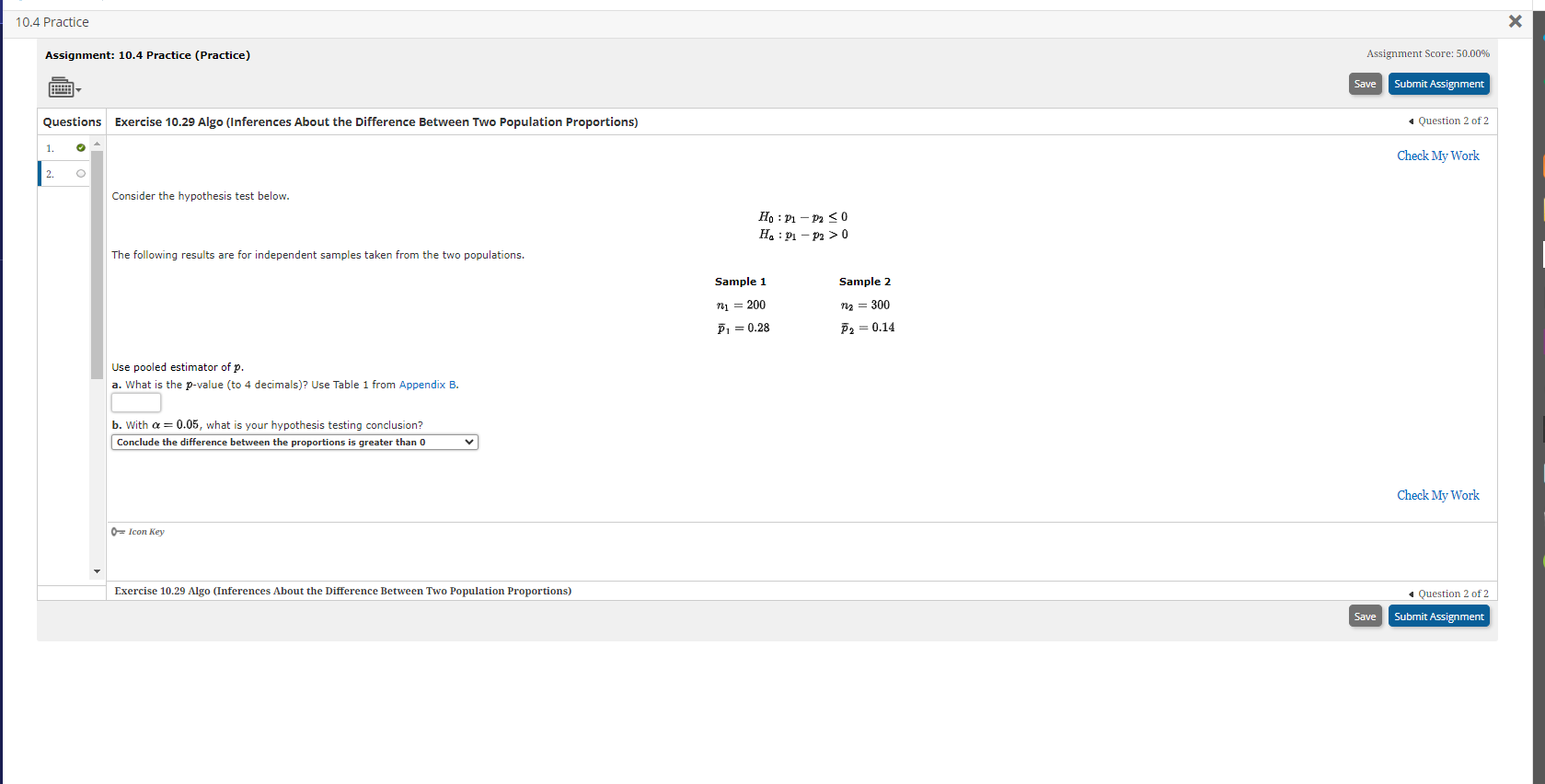
Task: Click the n2 = 300 value
Action: point(865,305)
